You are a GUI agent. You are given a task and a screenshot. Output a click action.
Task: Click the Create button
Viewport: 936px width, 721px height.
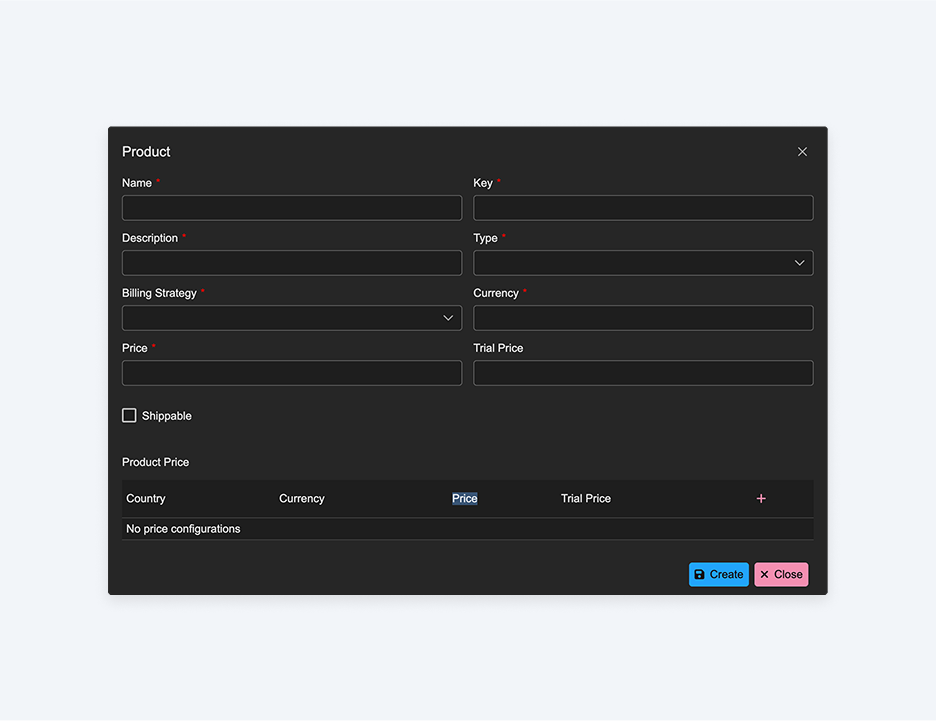pos(719,575)
